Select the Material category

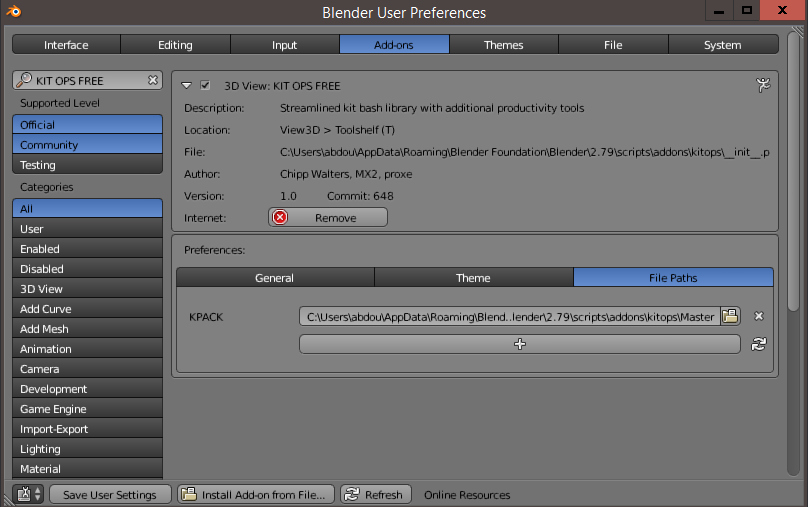click(87, 469)
